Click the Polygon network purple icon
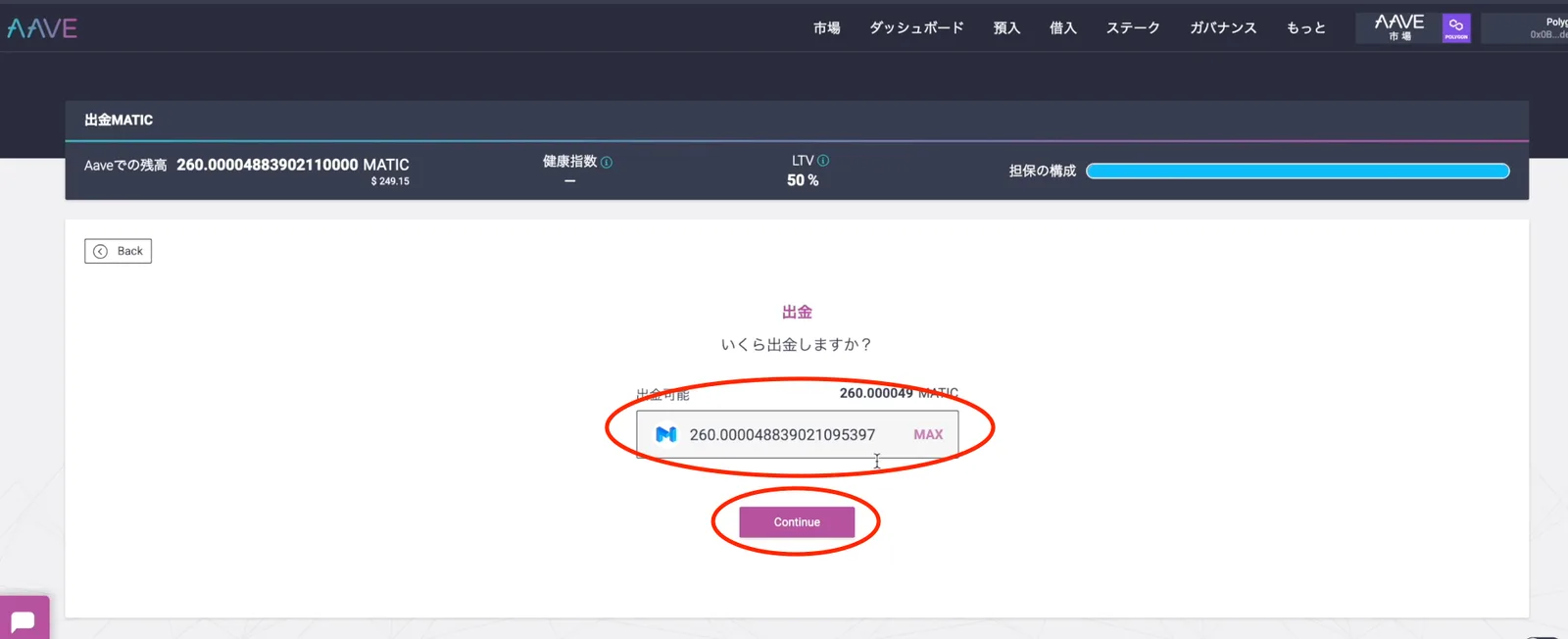 pos(1456,27)
